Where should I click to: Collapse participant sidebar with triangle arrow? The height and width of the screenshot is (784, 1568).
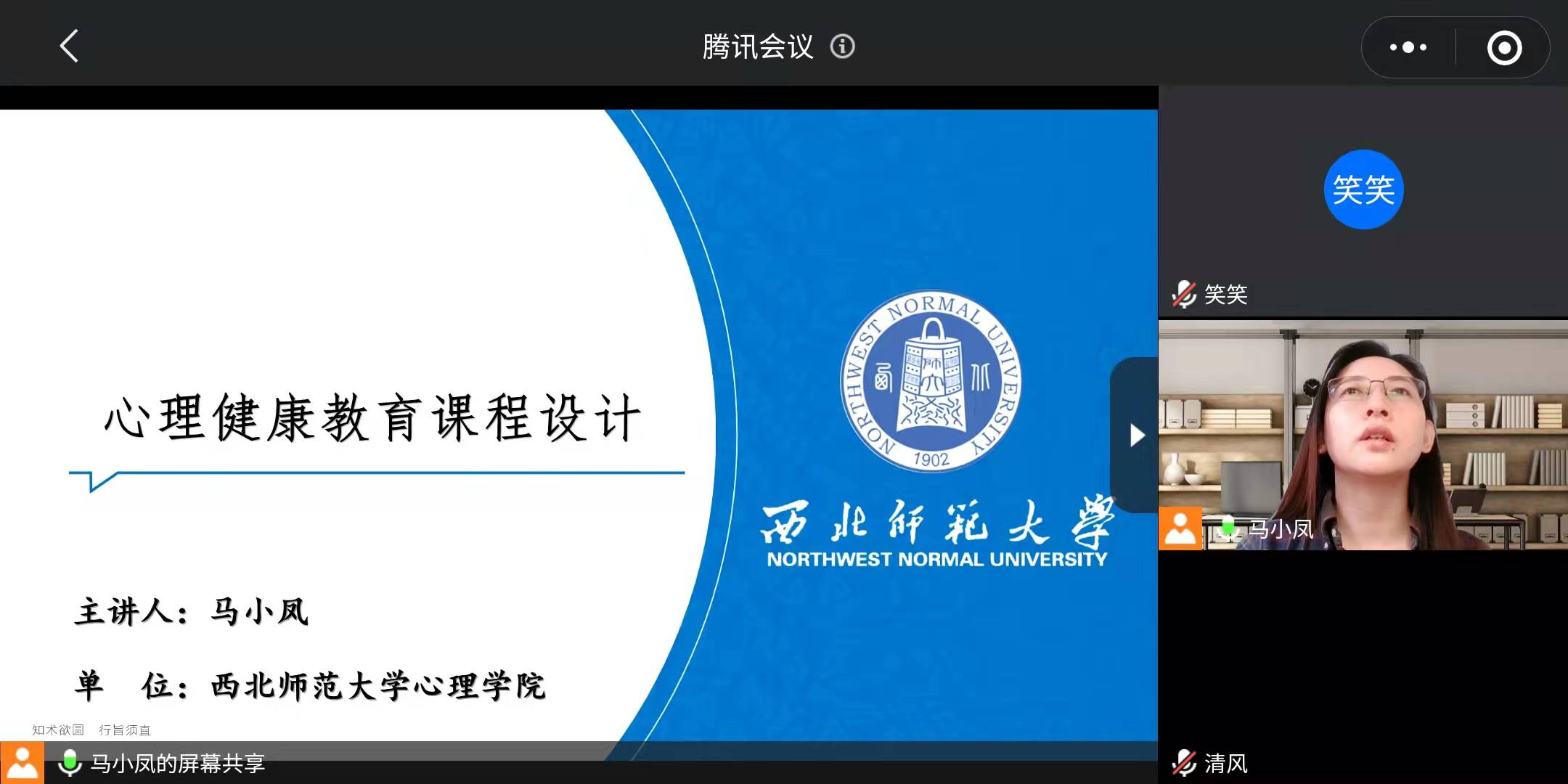click(x=1136, y=435)
